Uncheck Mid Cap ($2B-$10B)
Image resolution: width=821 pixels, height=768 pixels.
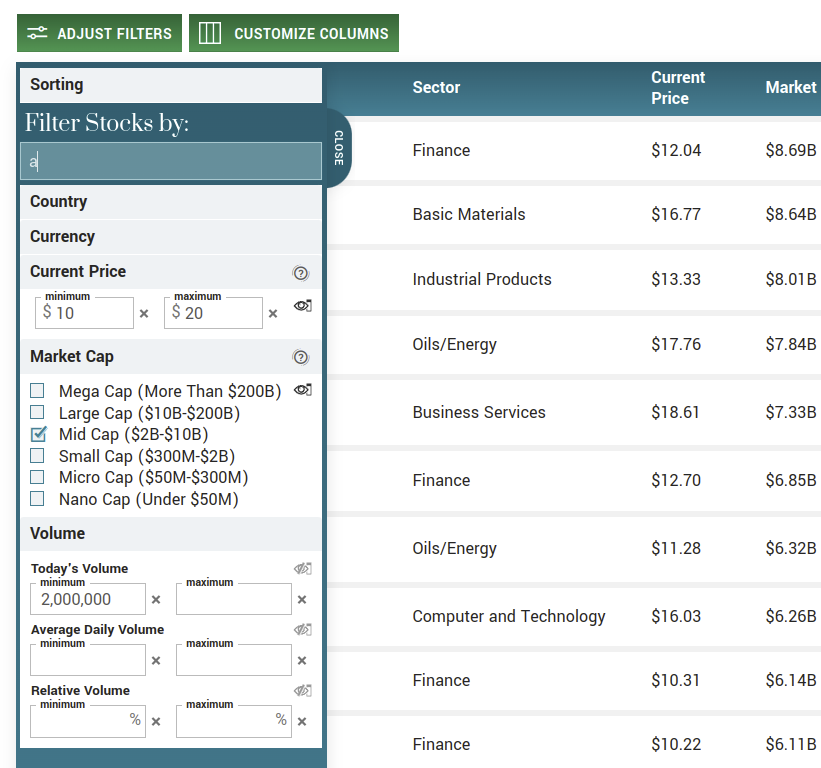coord(37,435)
